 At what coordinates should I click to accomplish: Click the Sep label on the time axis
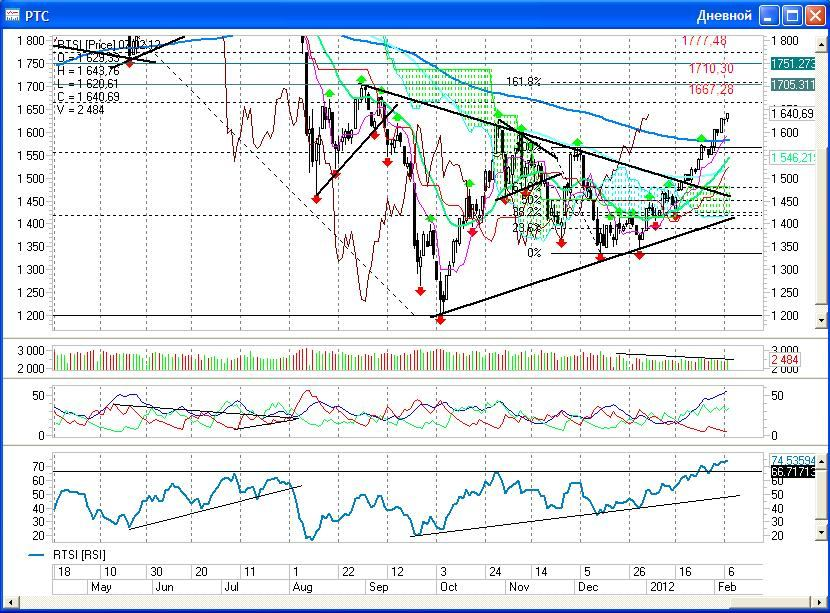pos(378,587)
